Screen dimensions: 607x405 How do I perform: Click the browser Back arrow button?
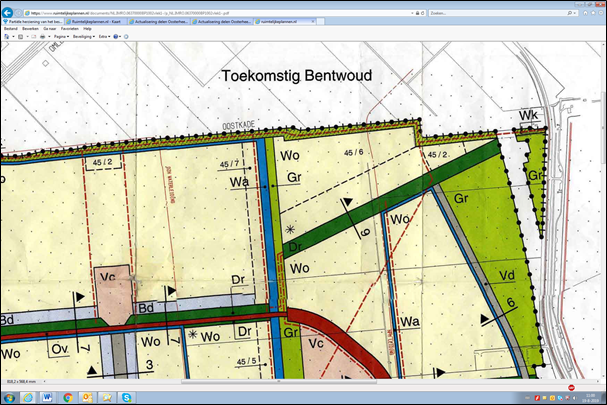click(x=9, y=12)
